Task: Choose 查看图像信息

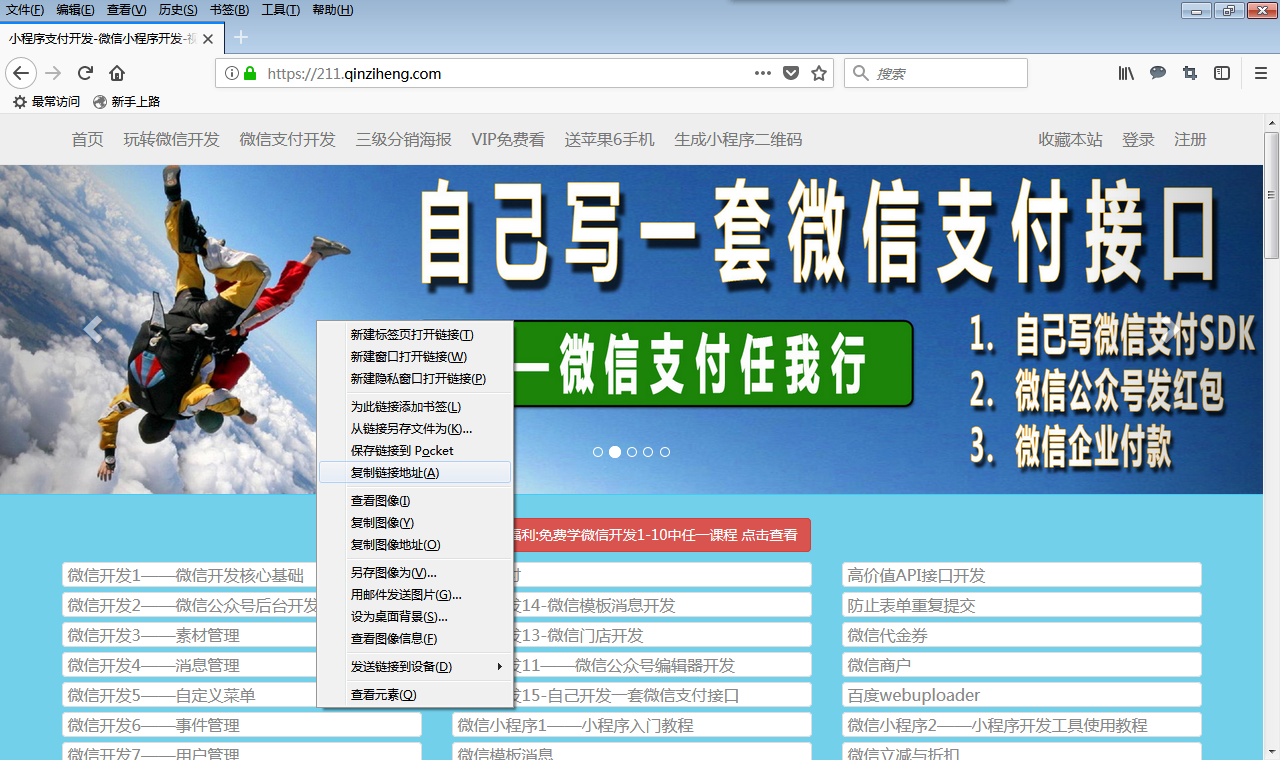Action: [414, 639]
